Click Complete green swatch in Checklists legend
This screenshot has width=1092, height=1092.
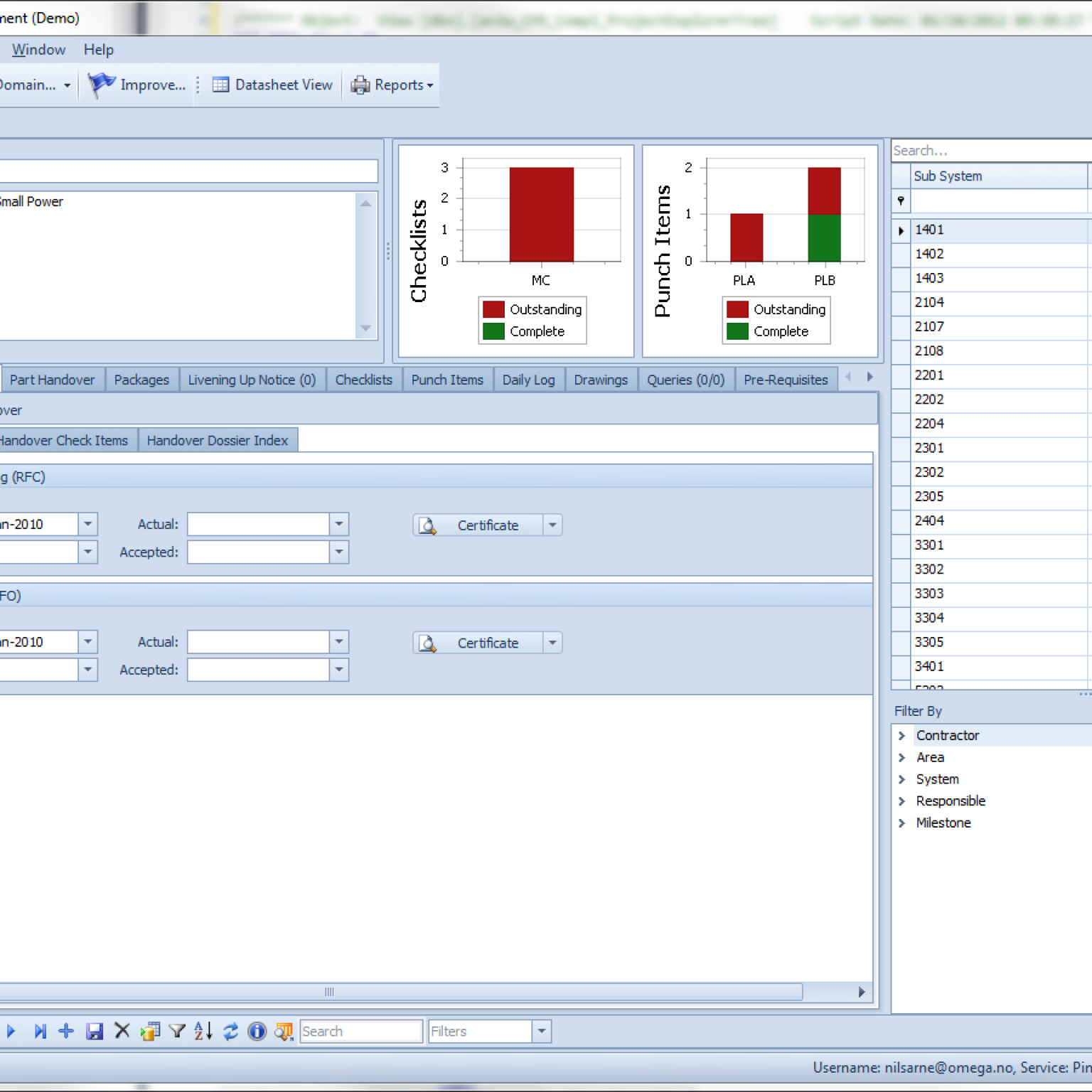[493, 331]
